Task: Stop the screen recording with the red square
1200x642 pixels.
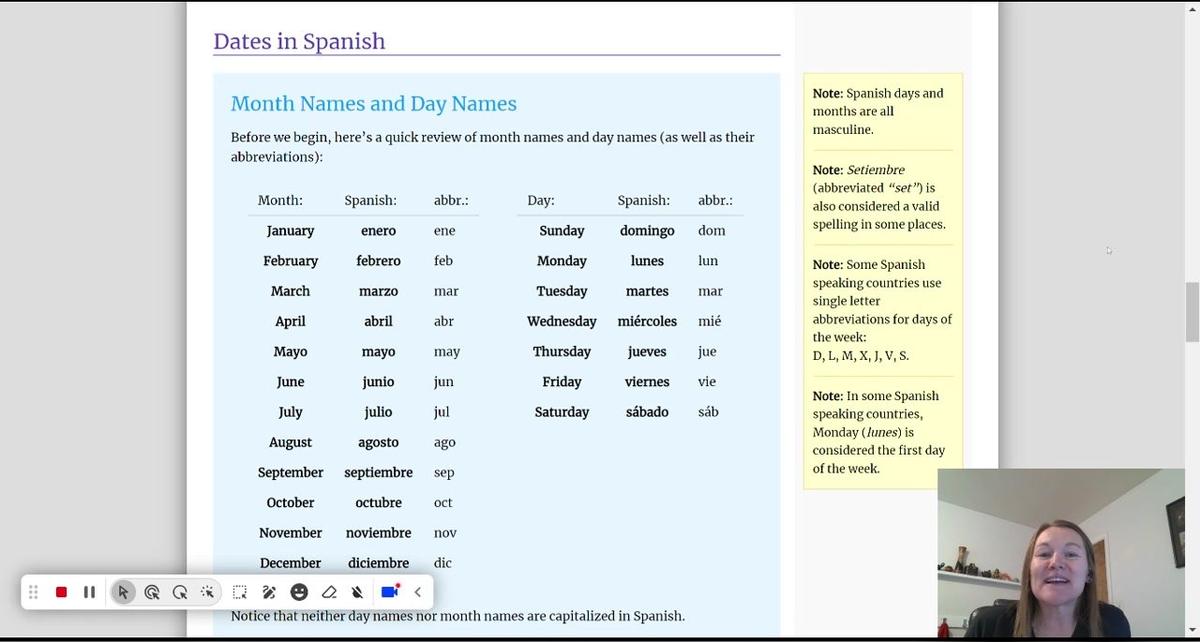Action: tap(61, 592)
